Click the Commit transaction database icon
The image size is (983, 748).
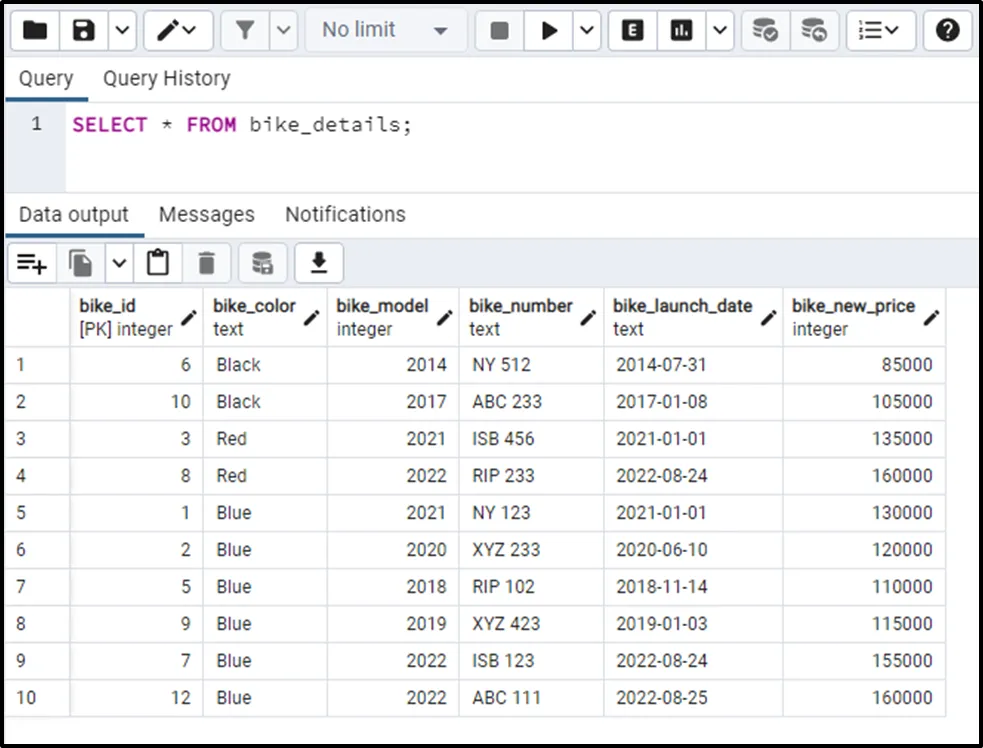(765, 31)
